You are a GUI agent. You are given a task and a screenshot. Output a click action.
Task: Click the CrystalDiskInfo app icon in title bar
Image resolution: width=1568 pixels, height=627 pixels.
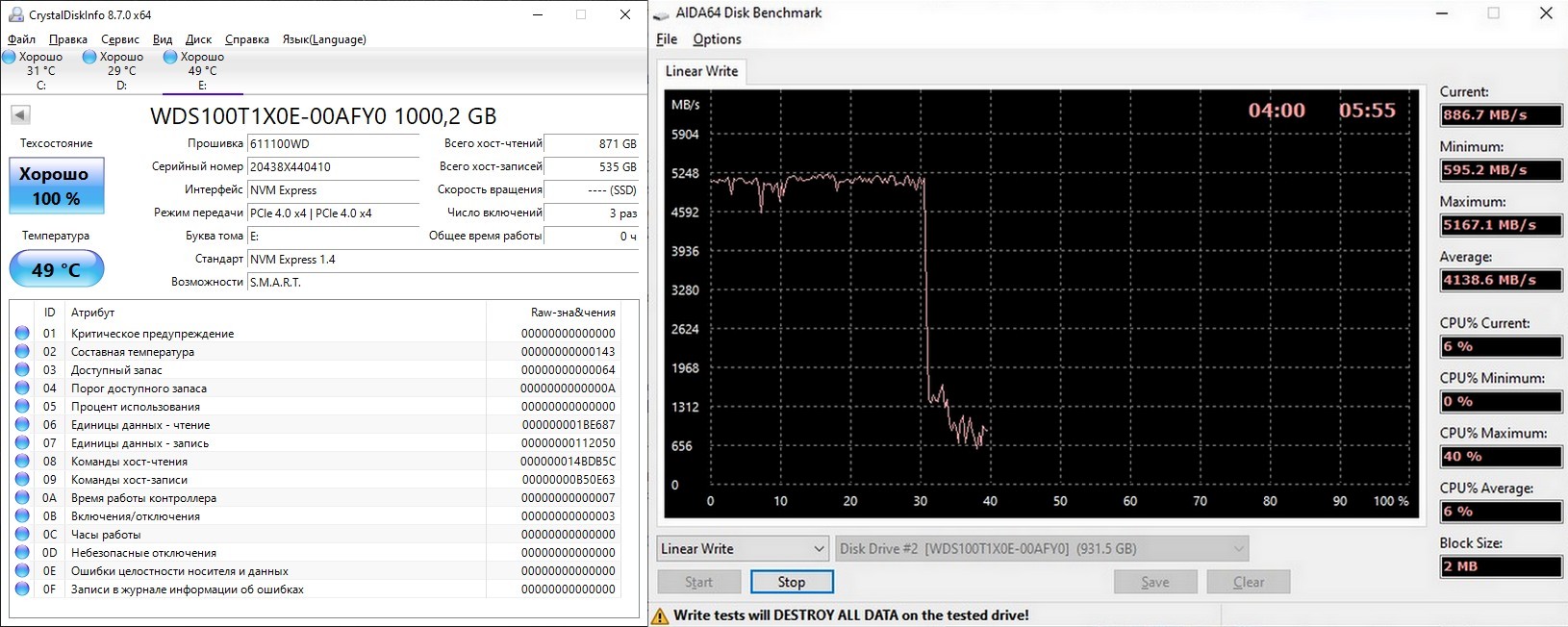tap(16, 14)
